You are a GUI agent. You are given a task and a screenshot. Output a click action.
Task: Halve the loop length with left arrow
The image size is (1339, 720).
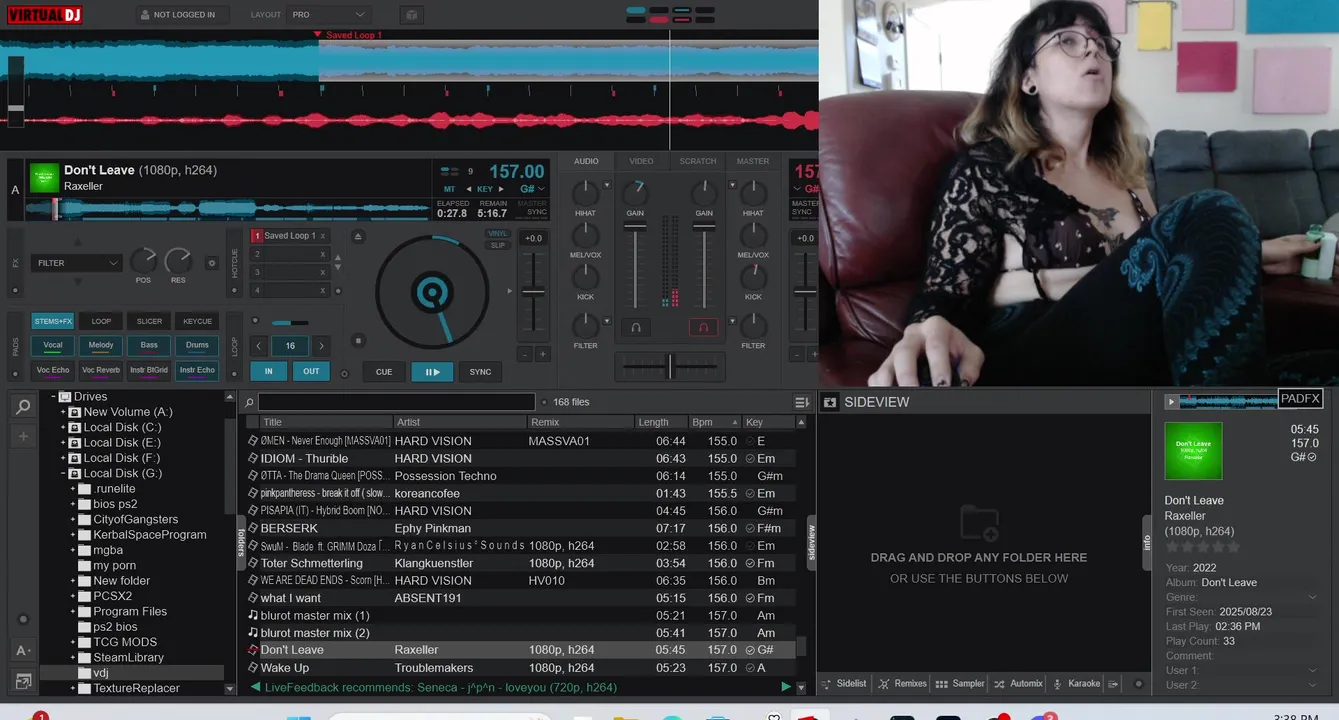pyautogui.click(x=259, y=346)
